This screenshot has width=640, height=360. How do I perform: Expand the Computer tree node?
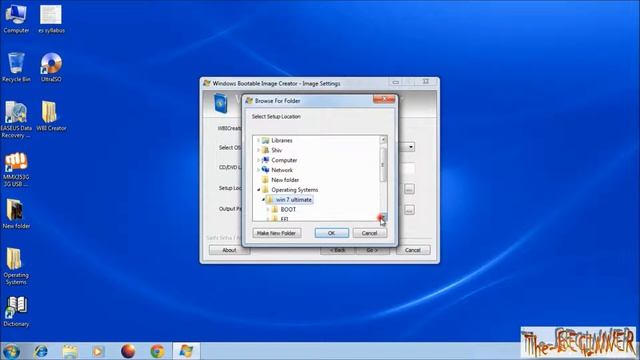click(258, 160)
